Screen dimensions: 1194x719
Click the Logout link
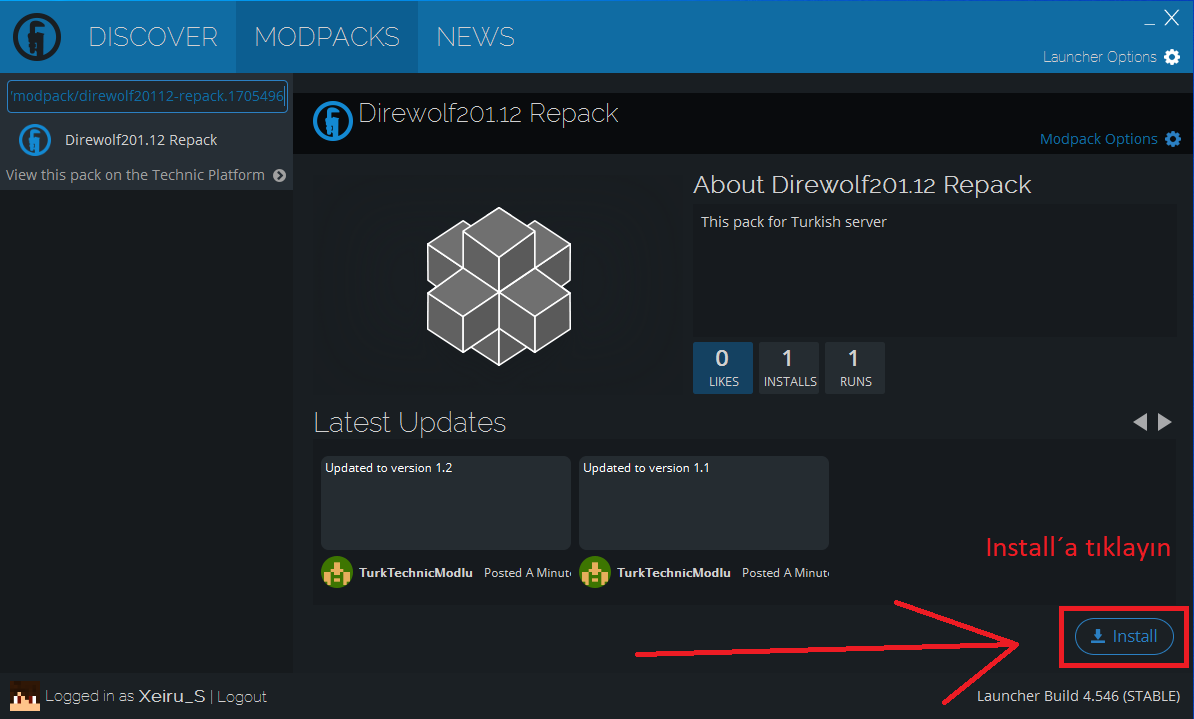(241, 697)
